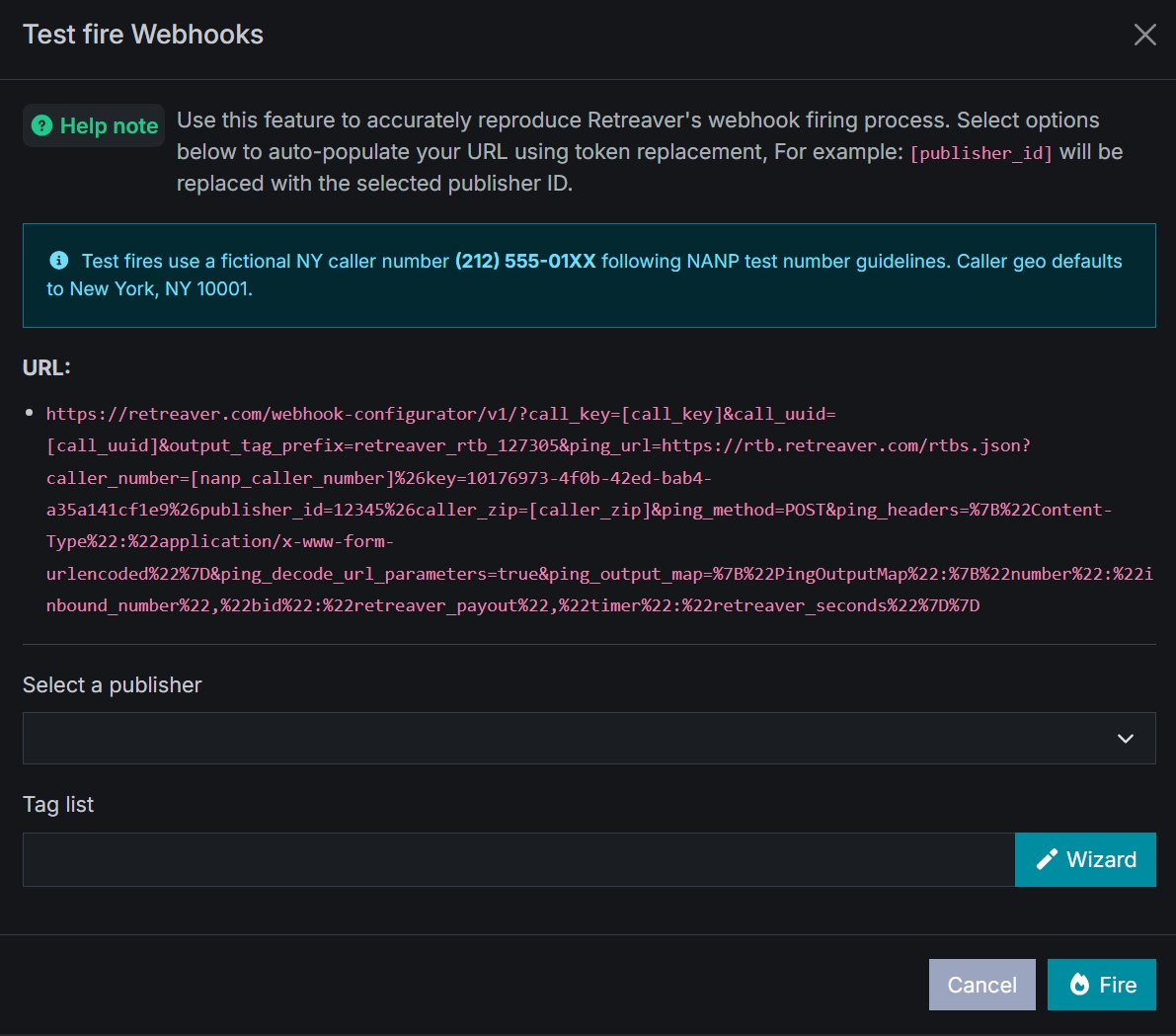Close the Test fire Webhooks dialog

pyautogui.click(x=1144, y=35)
